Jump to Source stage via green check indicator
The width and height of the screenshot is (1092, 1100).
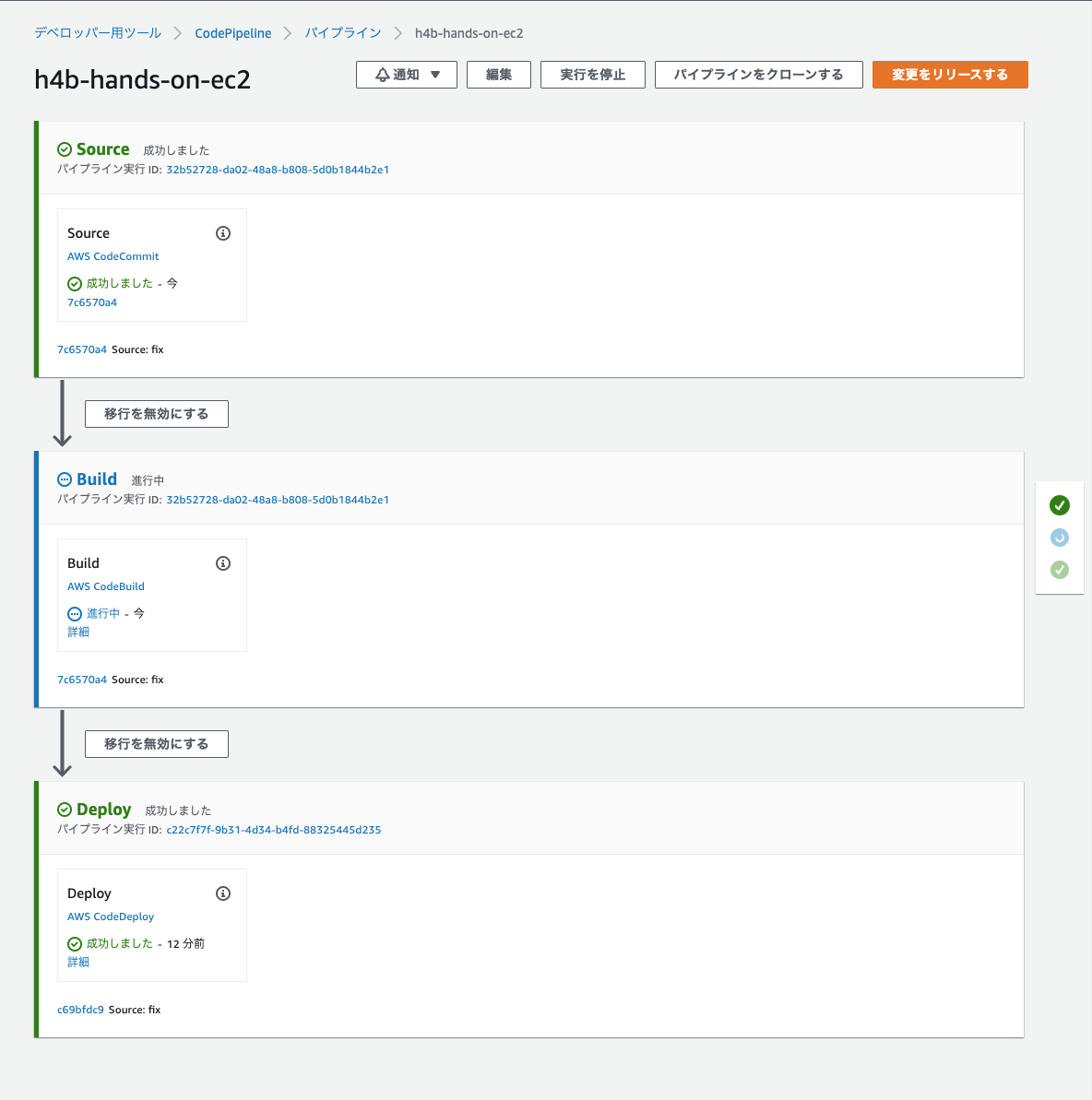point(1060,505)
